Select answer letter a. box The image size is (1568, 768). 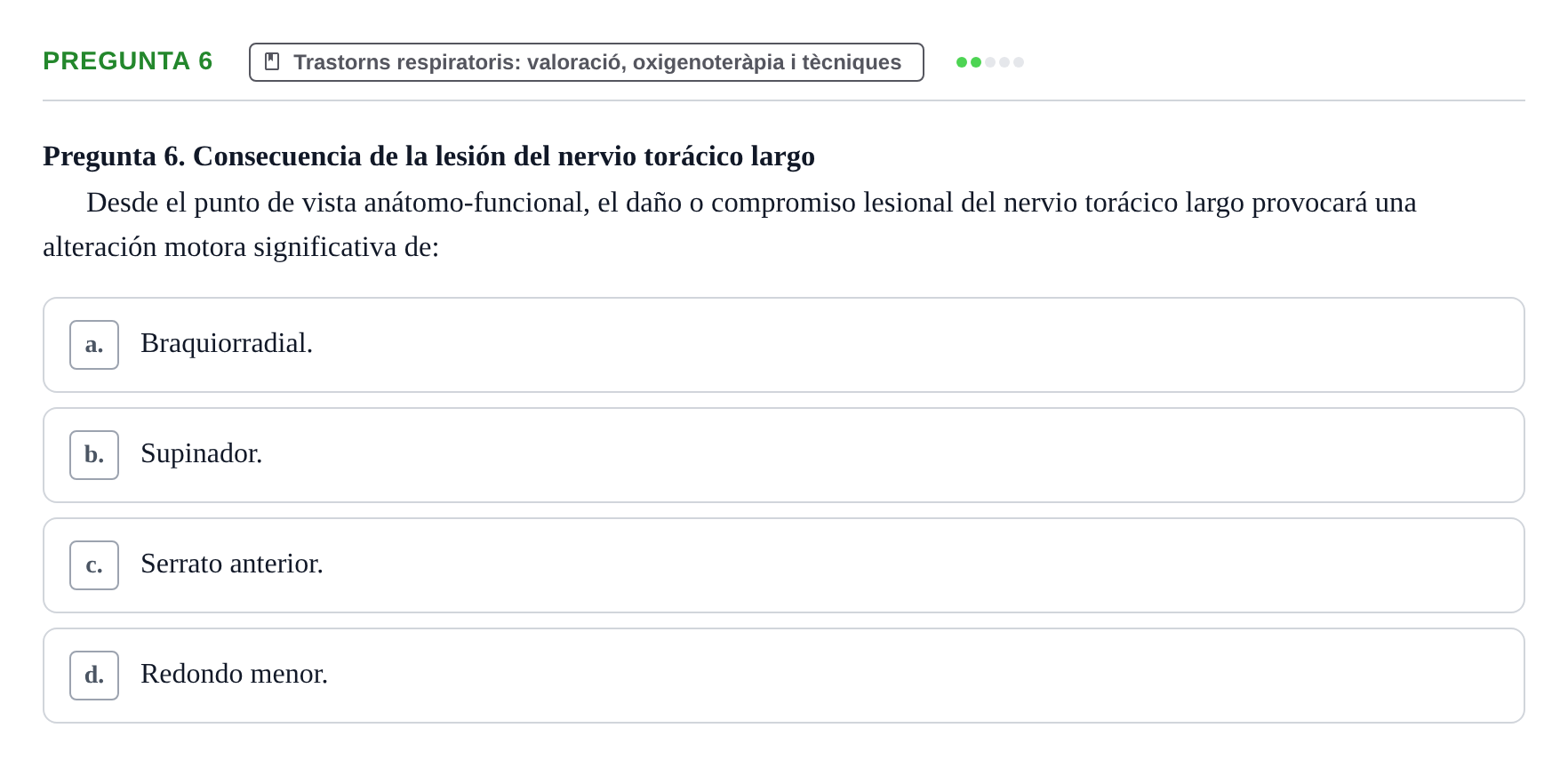(x=94, y=345)
